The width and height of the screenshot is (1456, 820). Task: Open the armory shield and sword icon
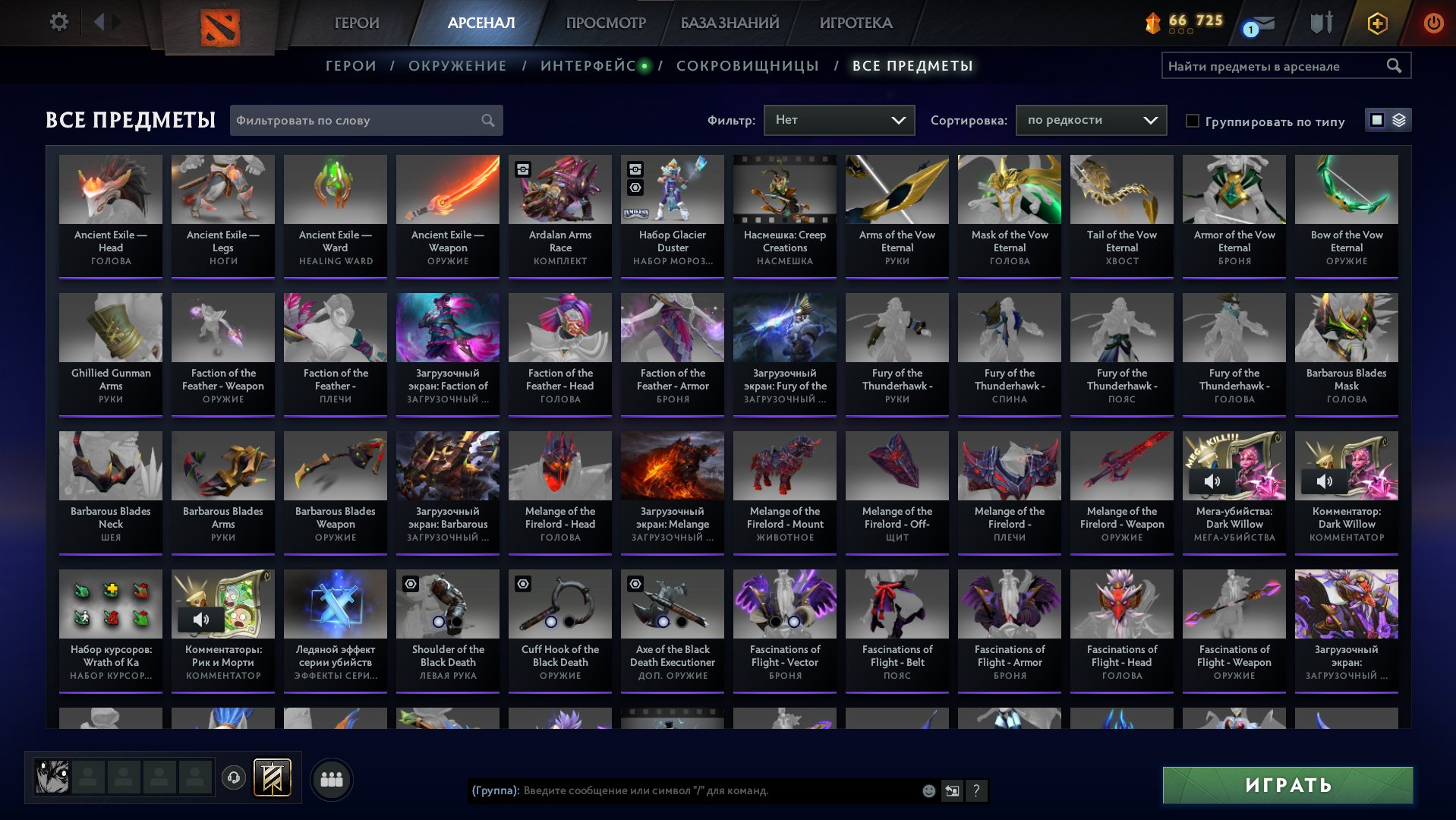(x=1322, y=23)
